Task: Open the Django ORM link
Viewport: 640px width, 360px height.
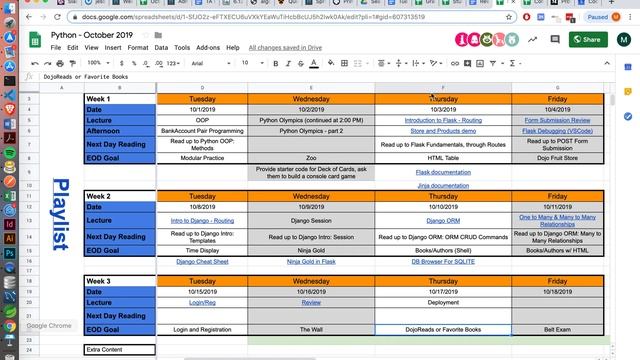Action: tap(443, 221)
